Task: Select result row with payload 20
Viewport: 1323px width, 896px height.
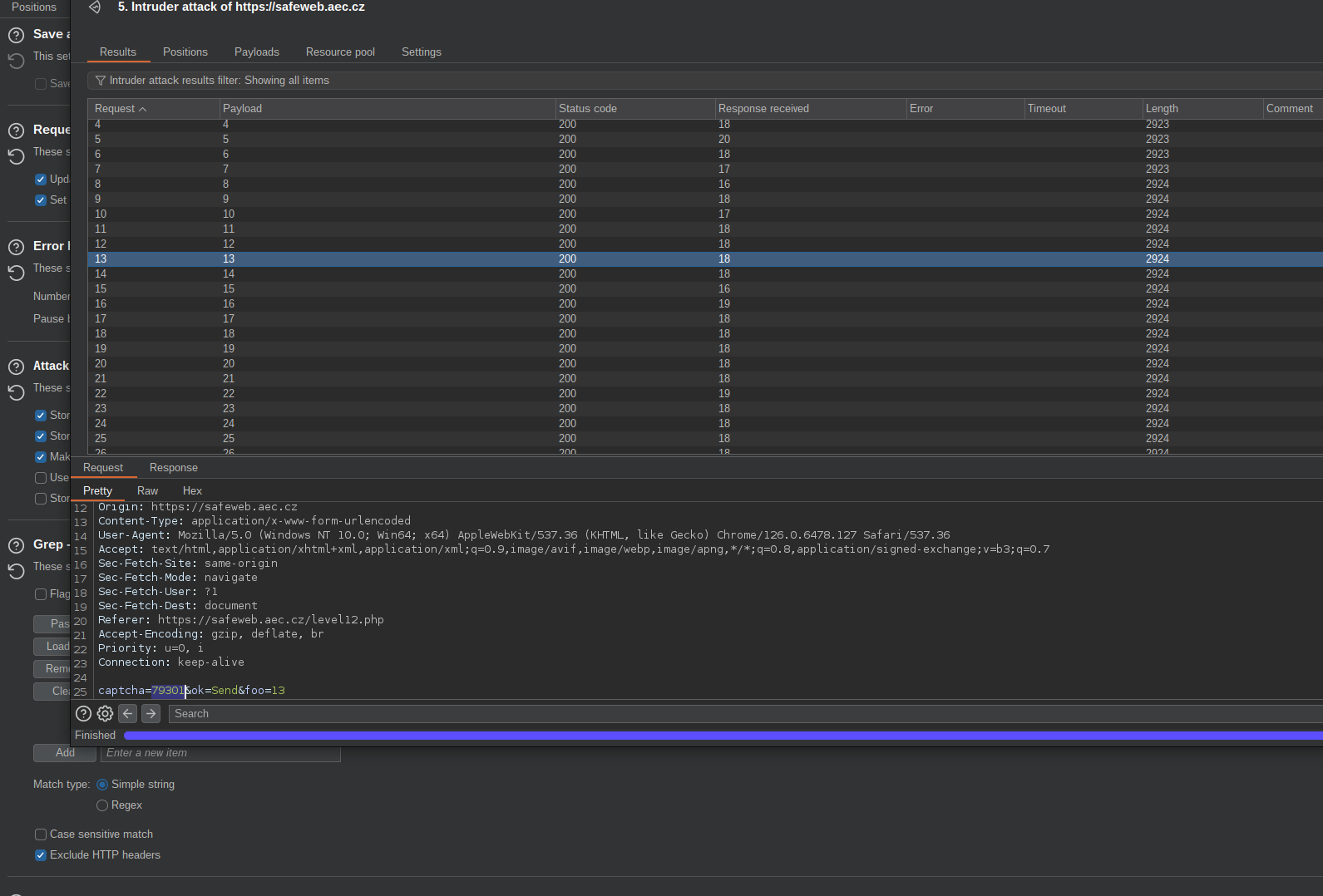Action: [x=705, y=364]
